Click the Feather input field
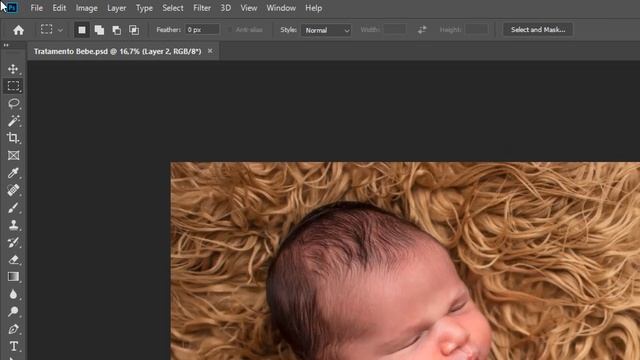 click(202, 30)
